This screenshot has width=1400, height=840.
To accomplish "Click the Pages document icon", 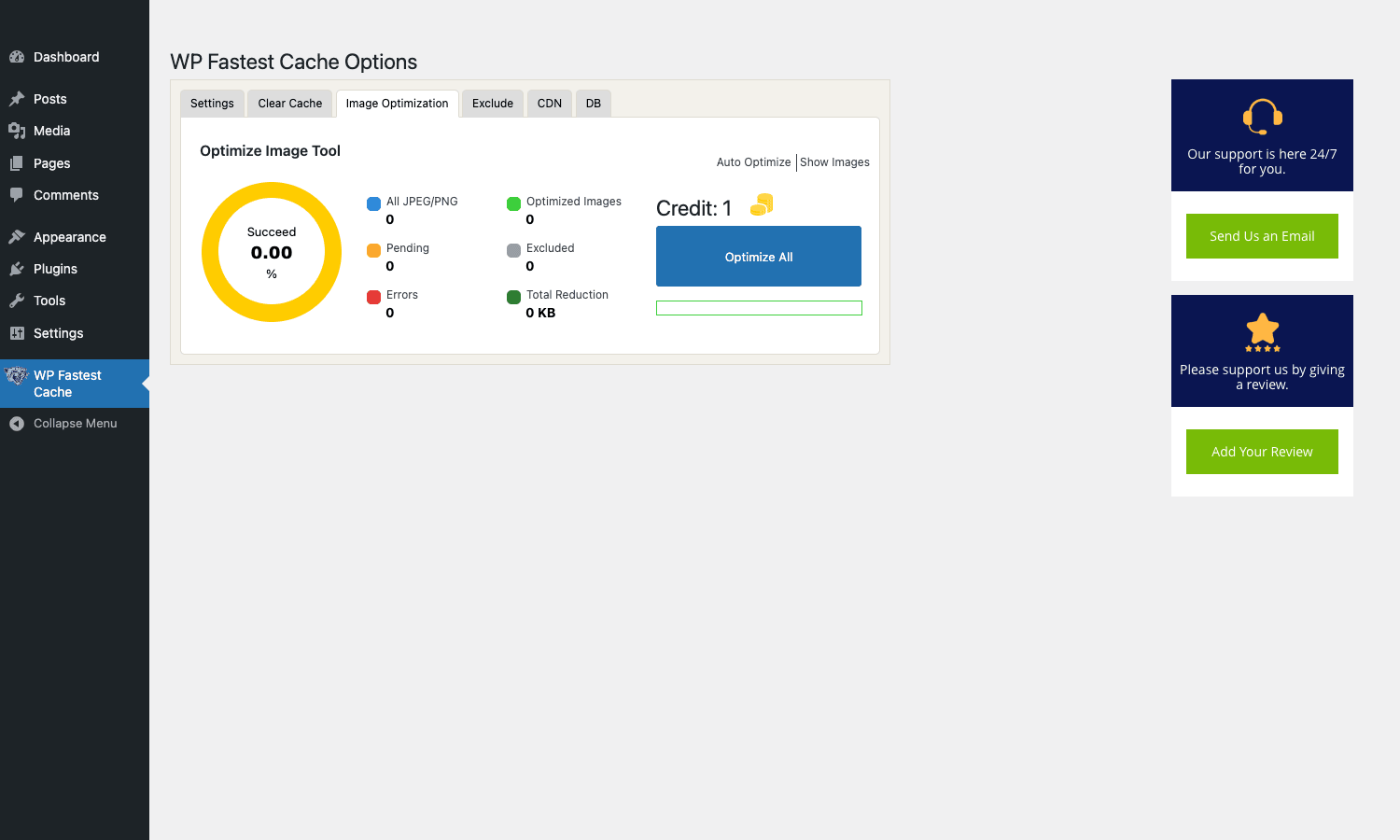I will pyautogui.click(x=17, y=163).
